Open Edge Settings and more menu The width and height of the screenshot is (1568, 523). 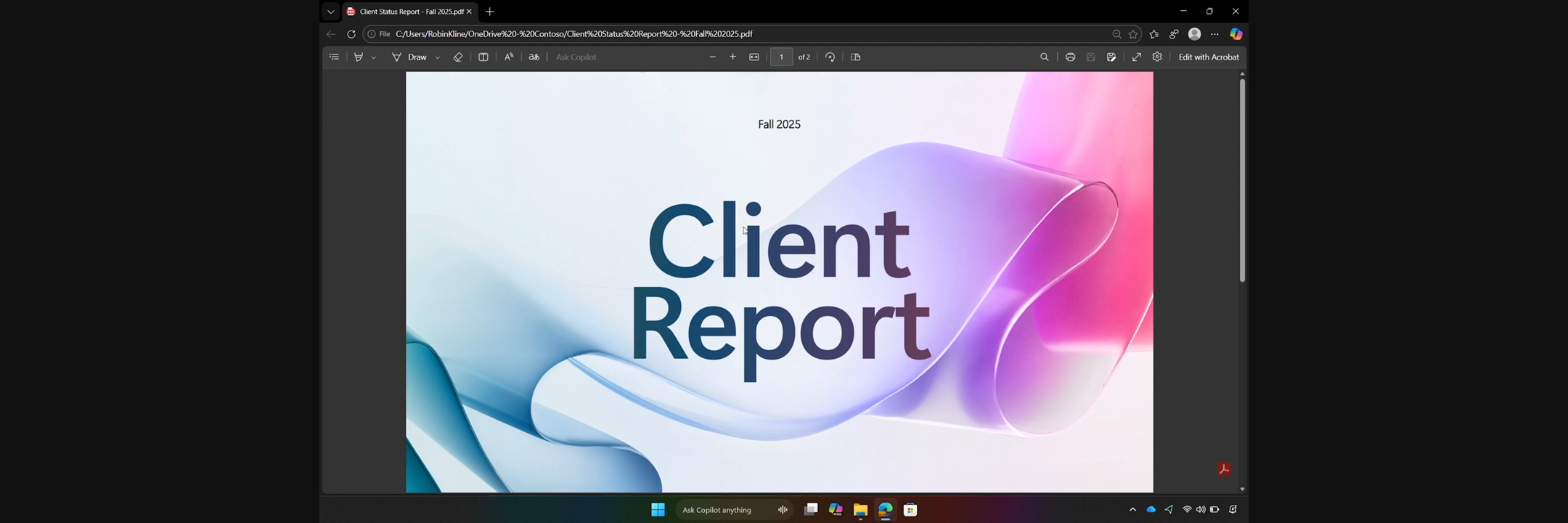click(1214, 34)
